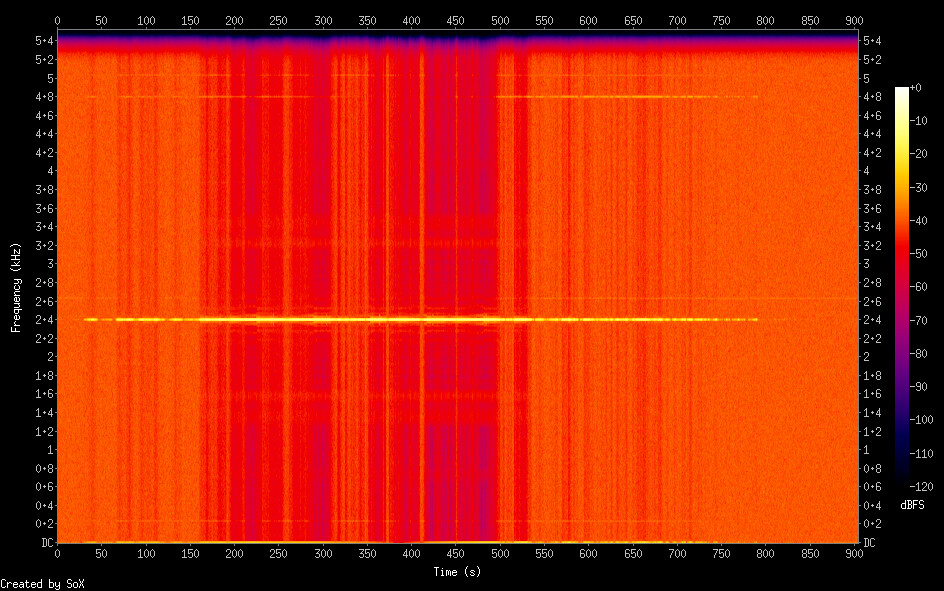The height and width of the screenshot is (591, 944).
Task: Click the 450 tick on the bottom time axis
Action: (456, 553)
